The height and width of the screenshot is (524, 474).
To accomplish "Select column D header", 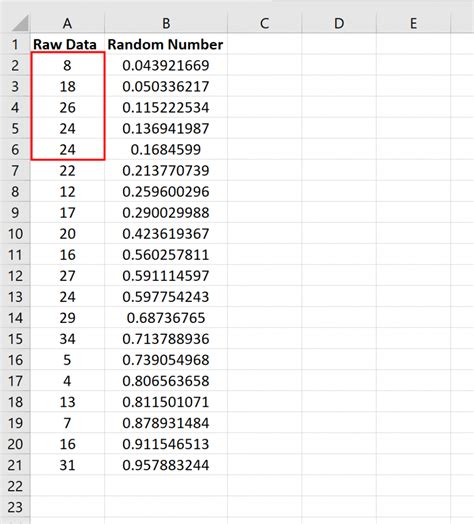I will (339, 23).
